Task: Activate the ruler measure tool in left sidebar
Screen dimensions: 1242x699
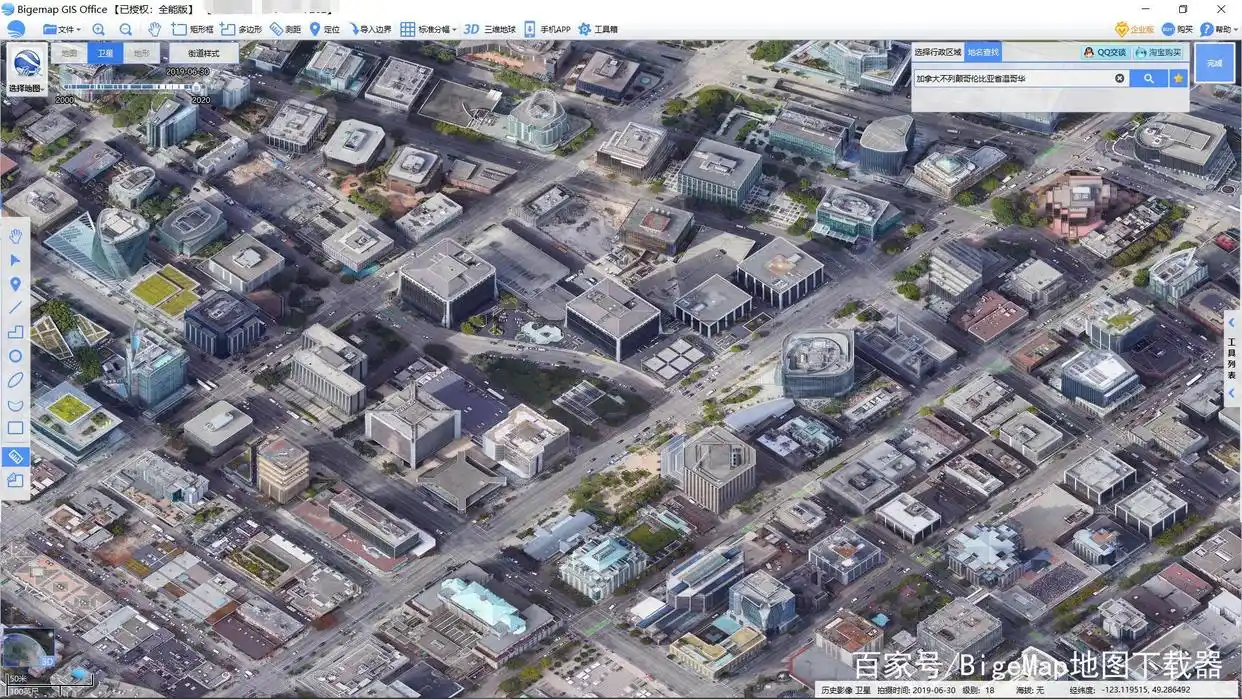Action: [x=15, y=456]
